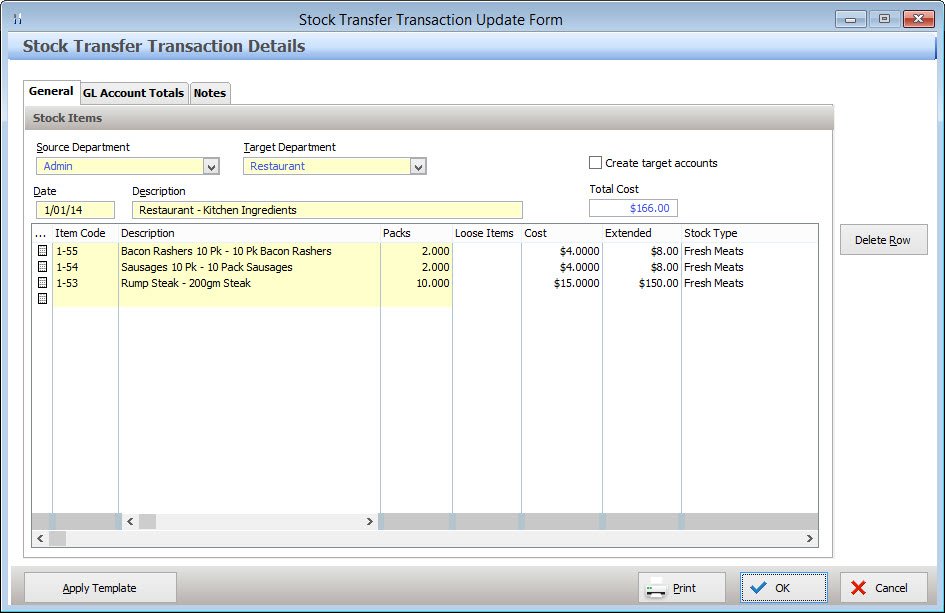The height and width of the screenshot is (613, 945).
Task: Select the General tab
Action: click(x=51, y=91)
